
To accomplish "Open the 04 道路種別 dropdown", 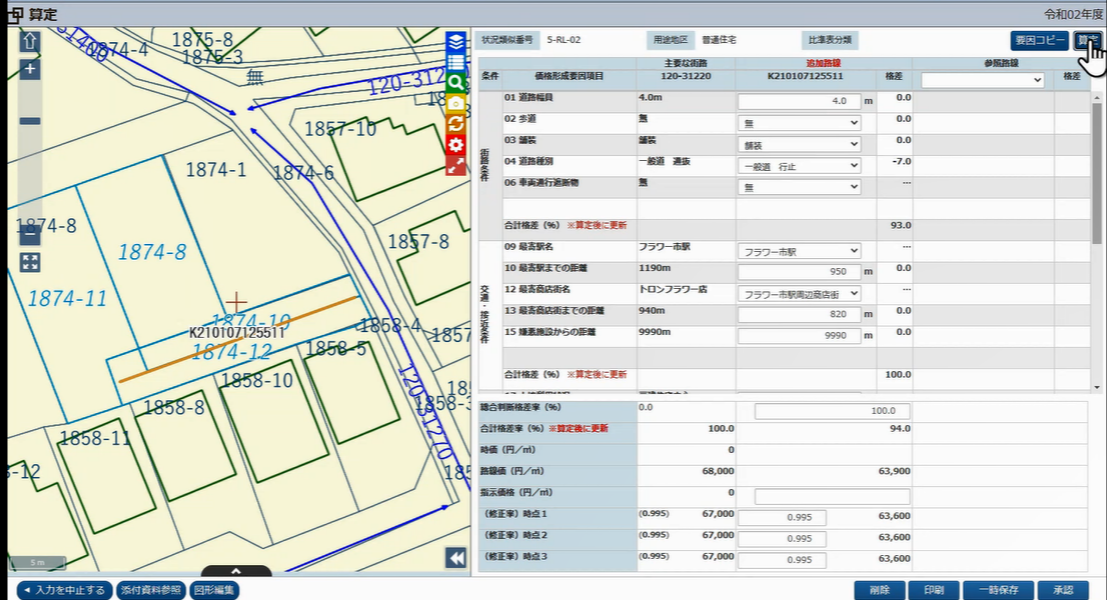I will click(x=799, y=166).
